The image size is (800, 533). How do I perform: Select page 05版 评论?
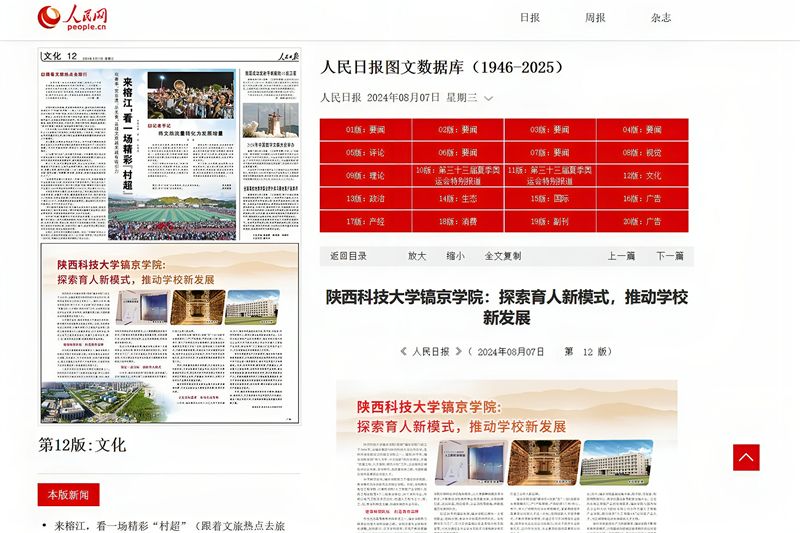tap(365, 153)
